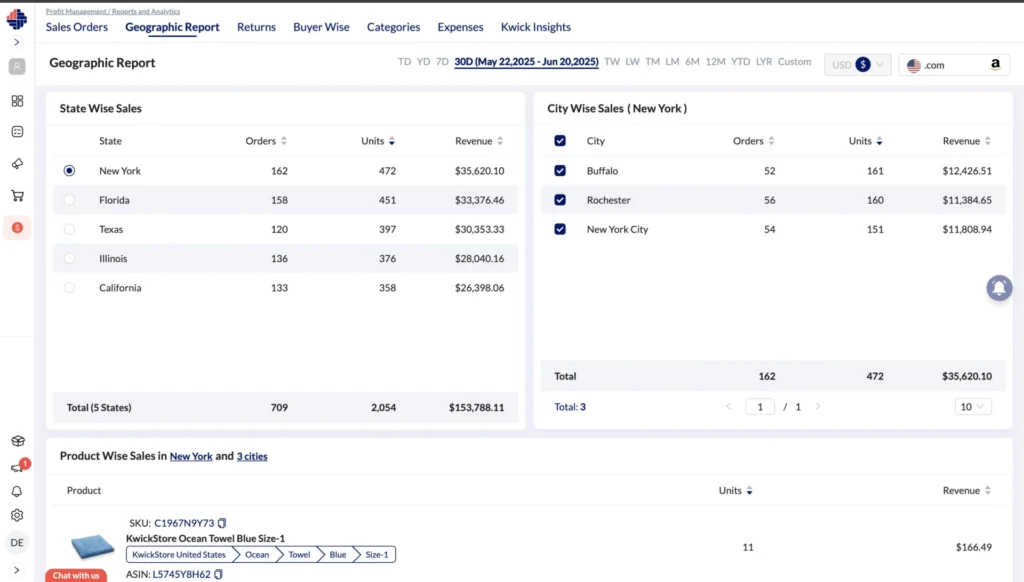Copy the ASIN L5745Y8H62
Viewport: 1024px width, 582px height.
218,574
